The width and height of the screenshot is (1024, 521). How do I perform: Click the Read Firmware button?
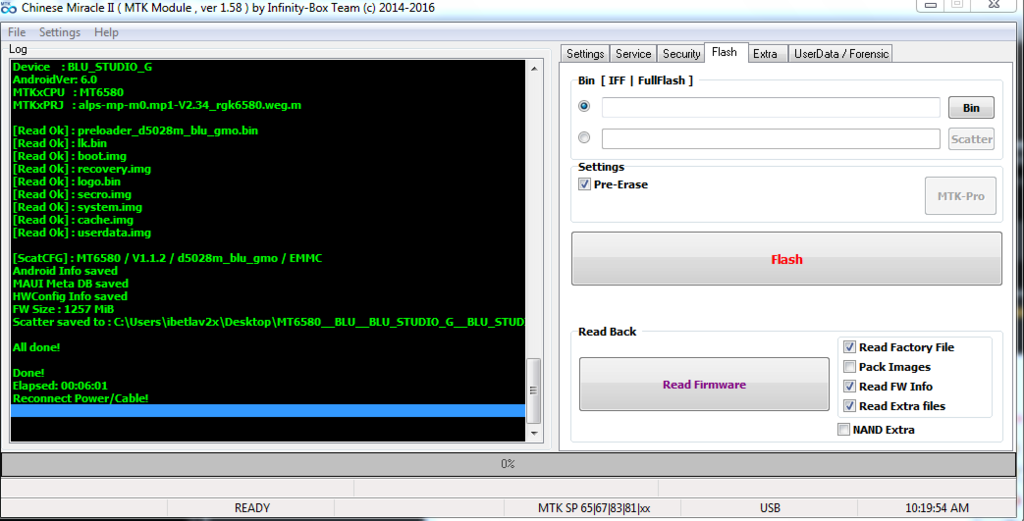703,384
